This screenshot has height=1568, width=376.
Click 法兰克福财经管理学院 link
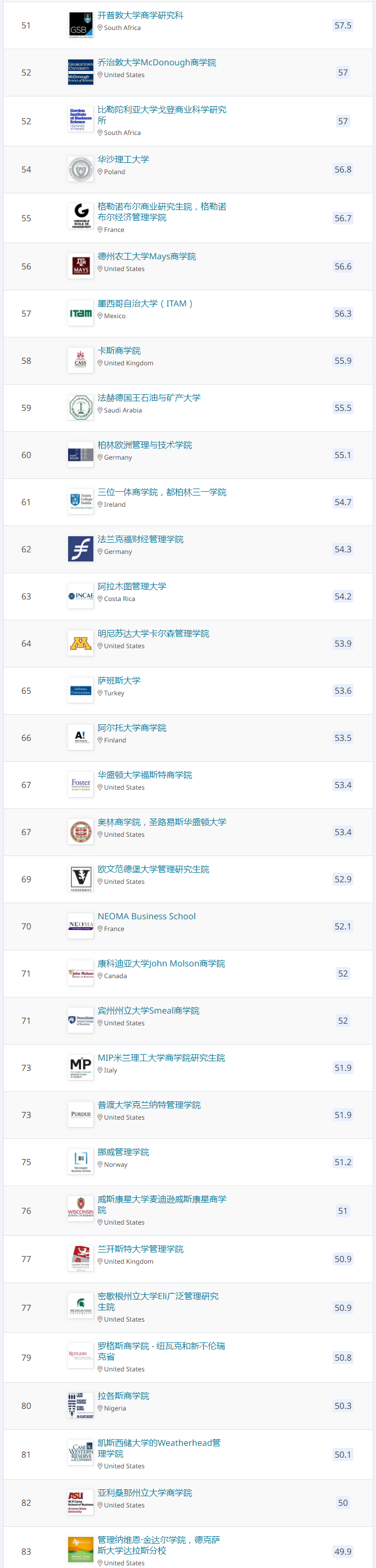click(140, 539)
